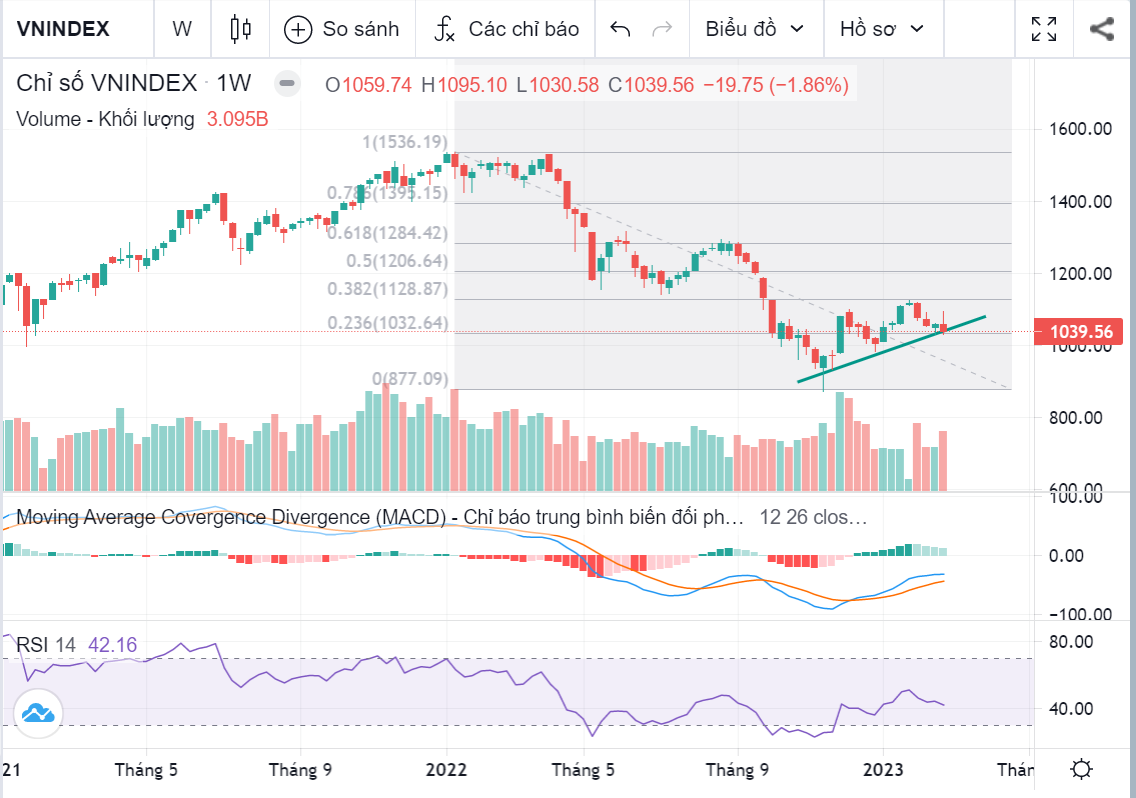Enter fullscreen chart mode
The image size is (1136, 798).
click(x=1044, y=29)
